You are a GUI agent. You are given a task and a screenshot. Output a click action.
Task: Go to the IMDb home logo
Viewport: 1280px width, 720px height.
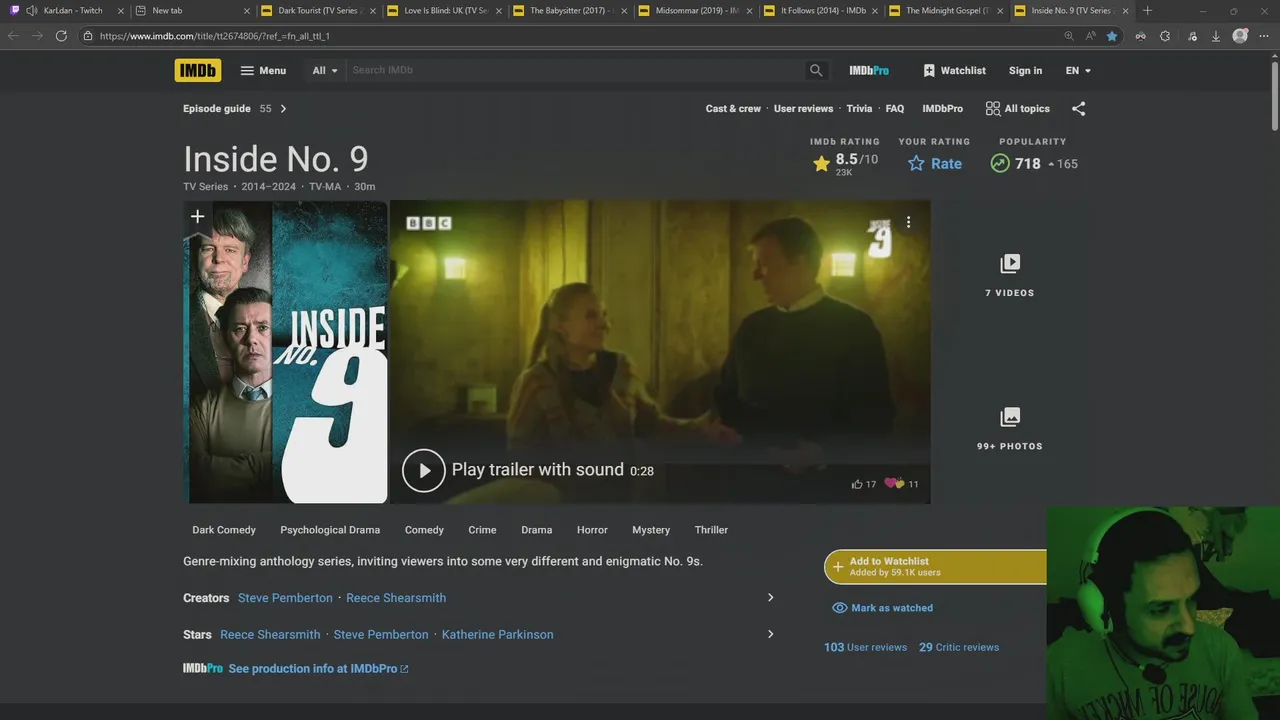(x=198, y=70)
